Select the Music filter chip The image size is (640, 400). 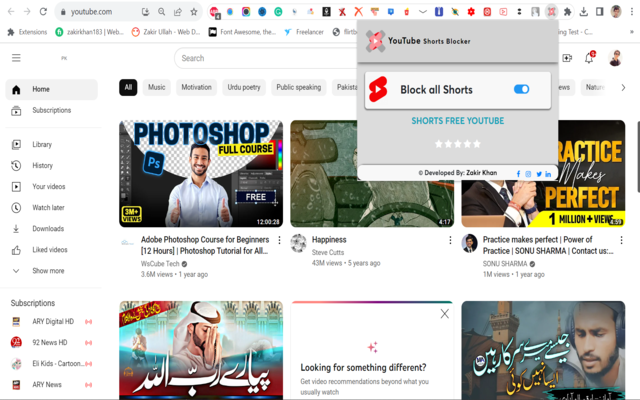coord(157,87)
